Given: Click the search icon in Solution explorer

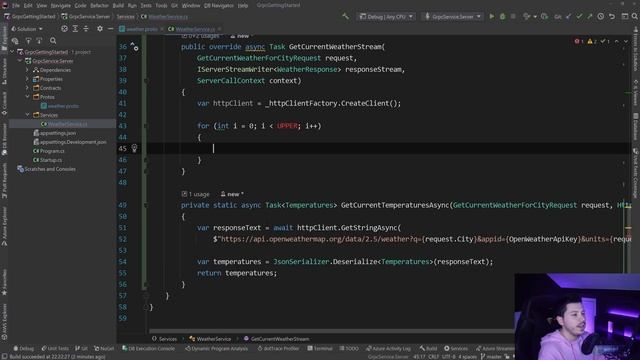Looking at the screenshot, I should coord(53,41).
